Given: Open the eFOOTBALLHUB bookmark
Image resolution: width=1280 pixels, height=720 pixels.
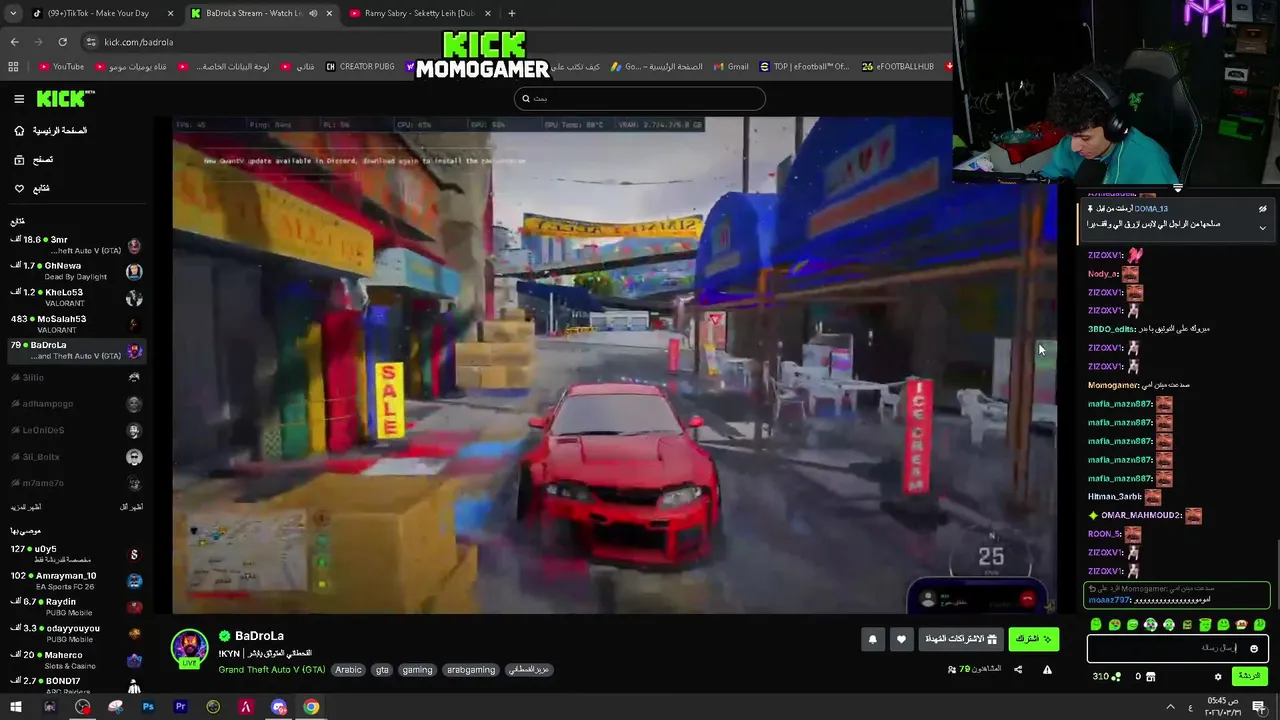Looking at the screenshot, I should coord(897,67).
